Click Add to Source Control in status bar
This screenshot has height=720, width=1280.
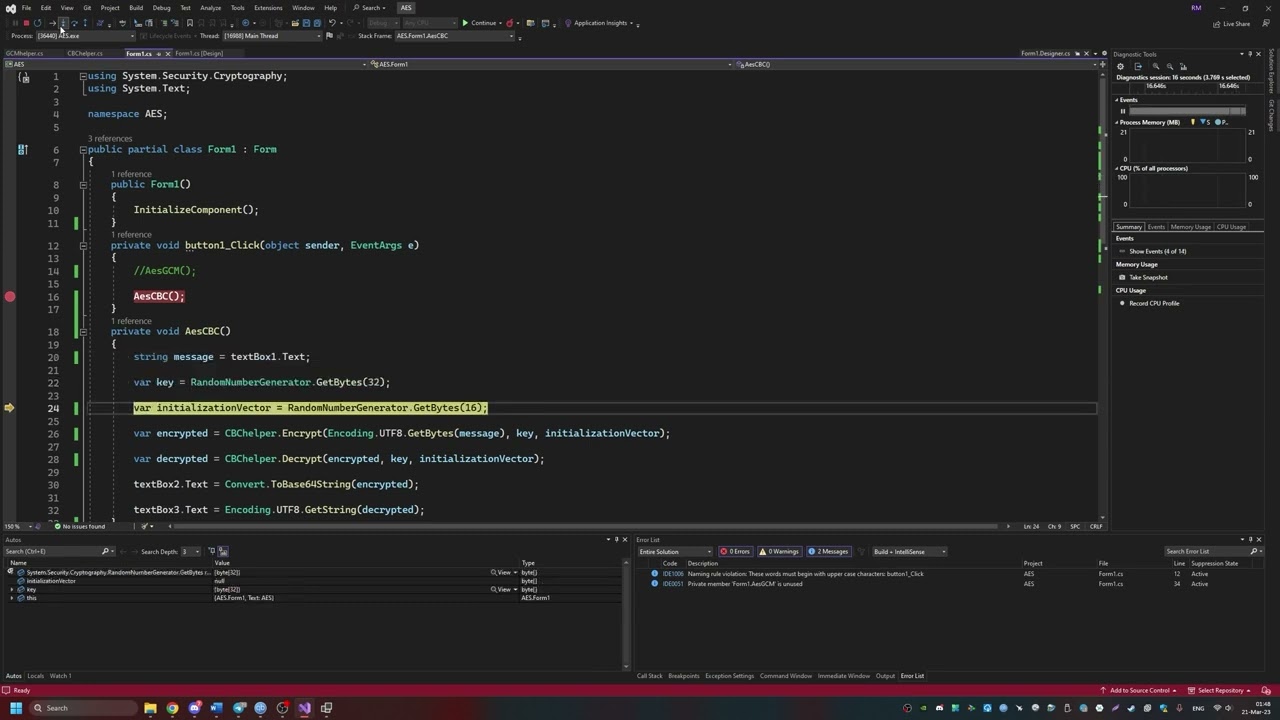coord(1139,691)
